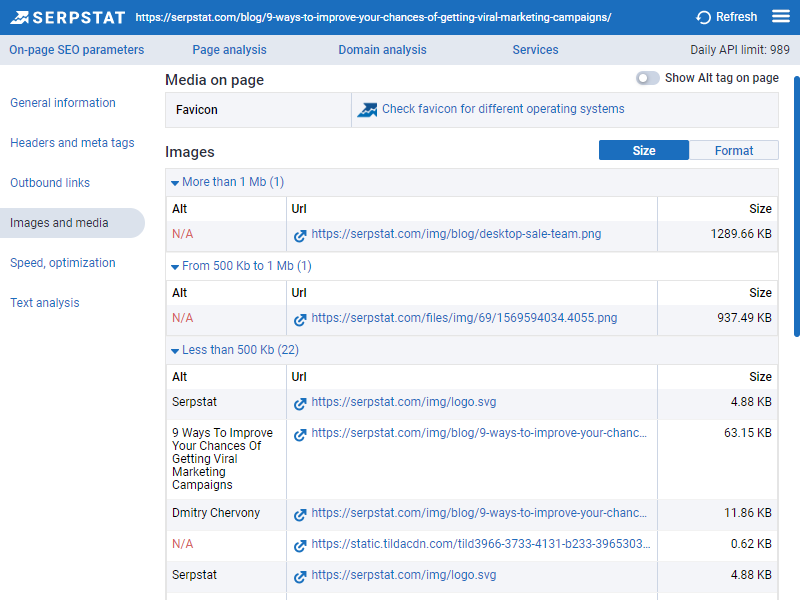Go to Outbound links section

(50, 183)
